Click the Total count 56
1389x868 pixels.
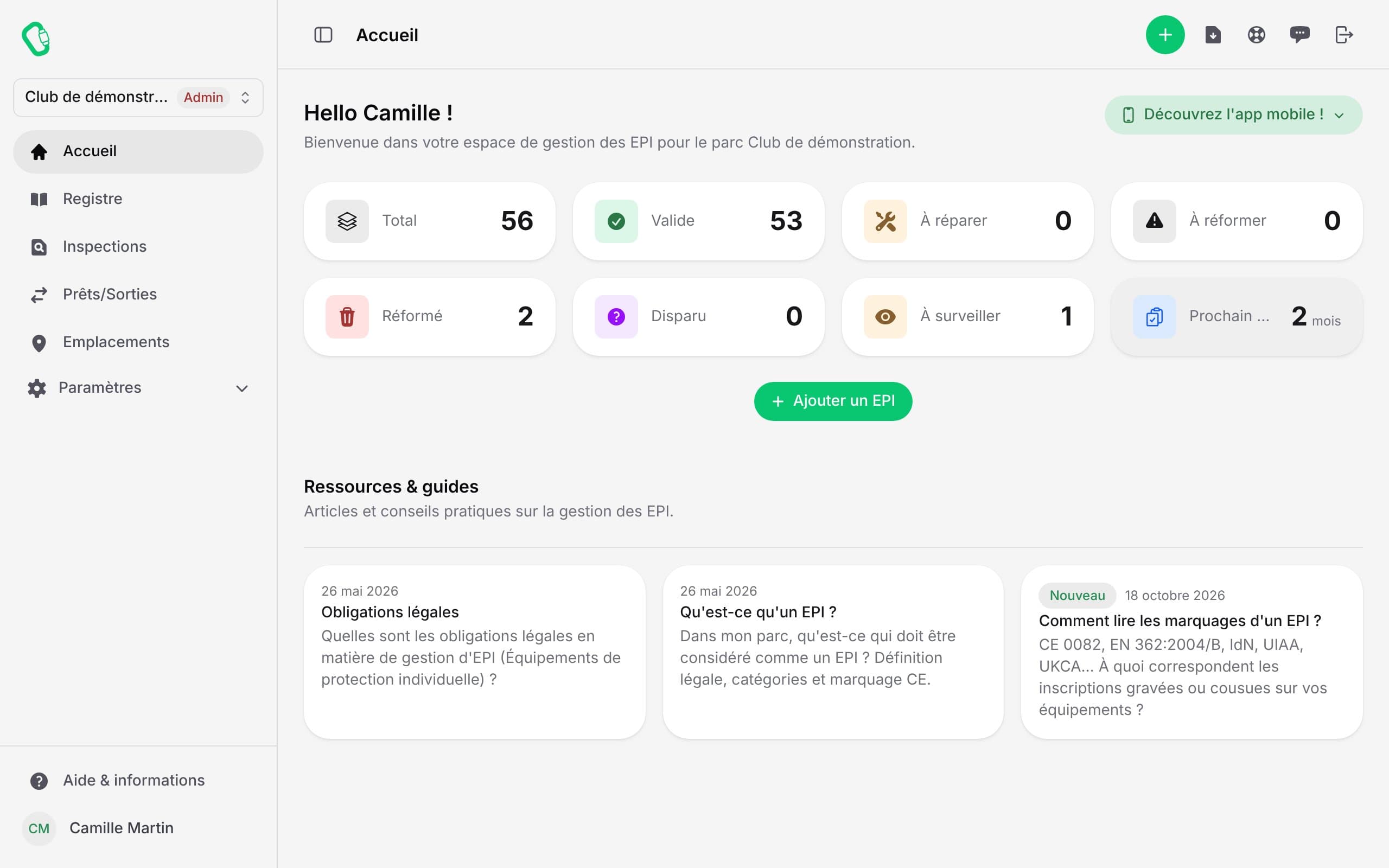(x=517, y=221)
